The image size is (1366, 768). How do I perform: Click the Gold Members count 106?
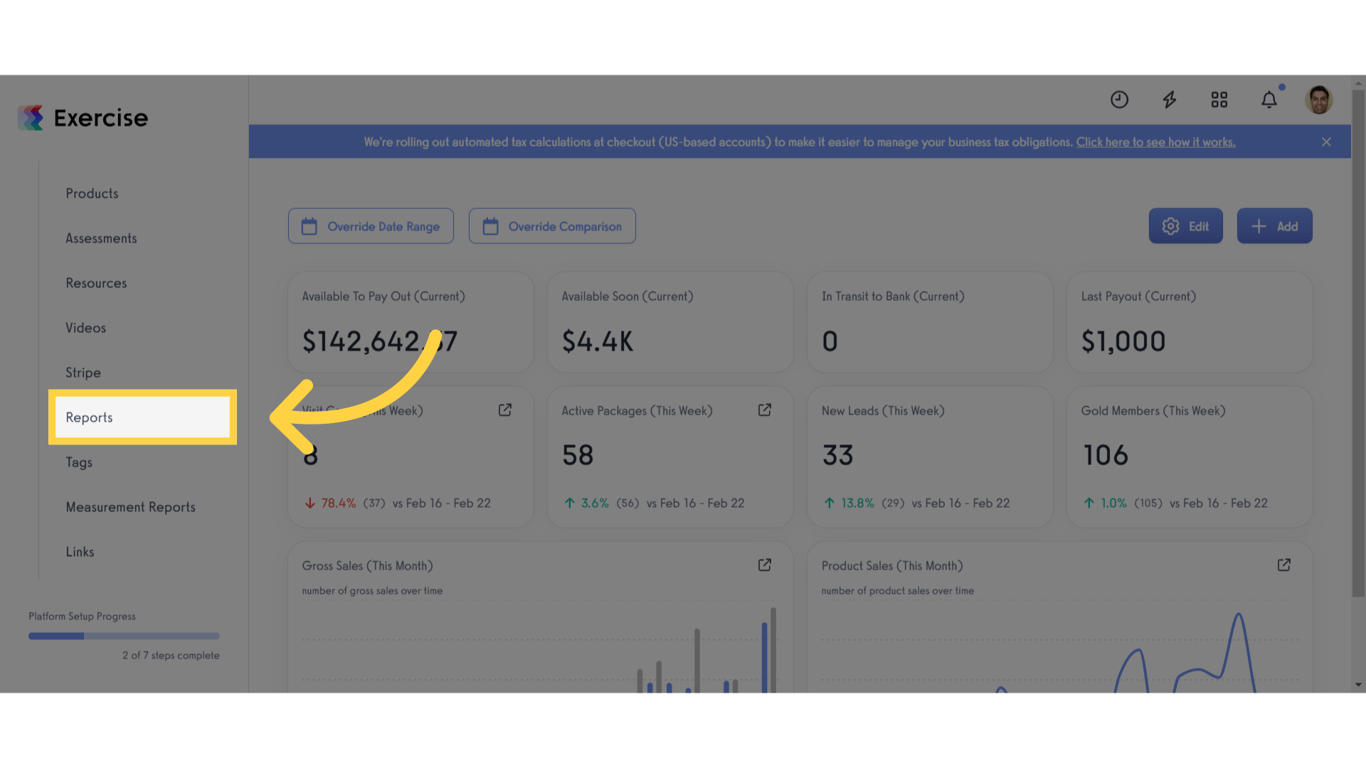1105,455
